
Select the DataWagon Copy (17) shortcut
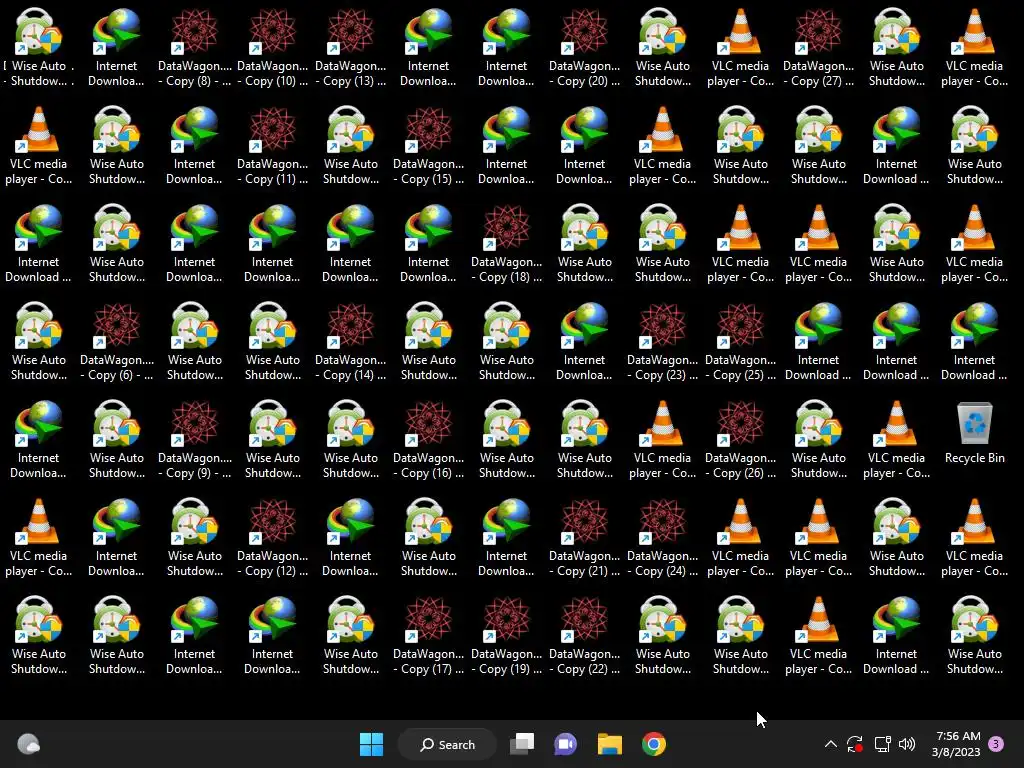428,635
